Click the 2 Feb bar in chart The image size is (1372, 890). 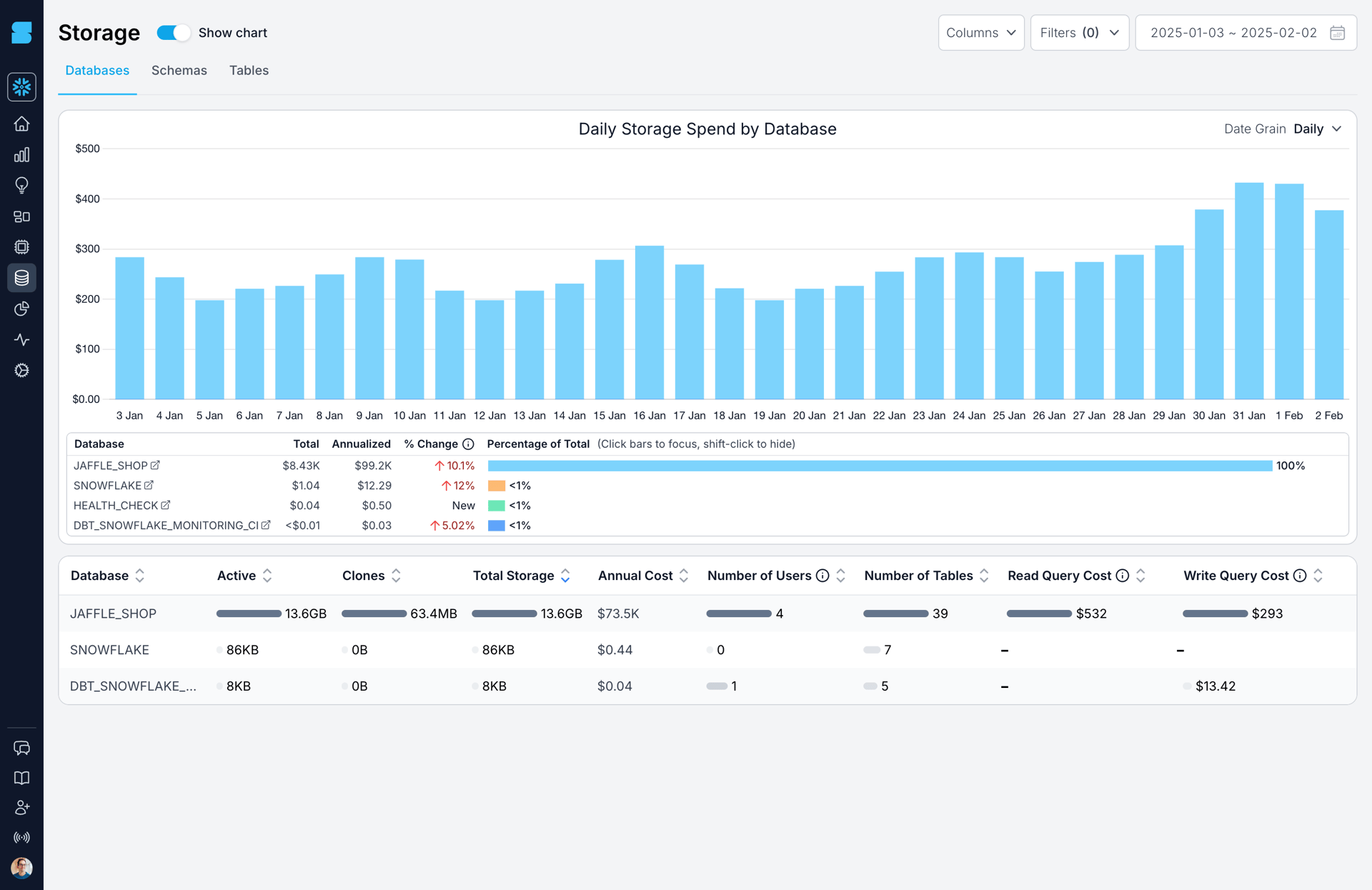[x=1329, y=304]
